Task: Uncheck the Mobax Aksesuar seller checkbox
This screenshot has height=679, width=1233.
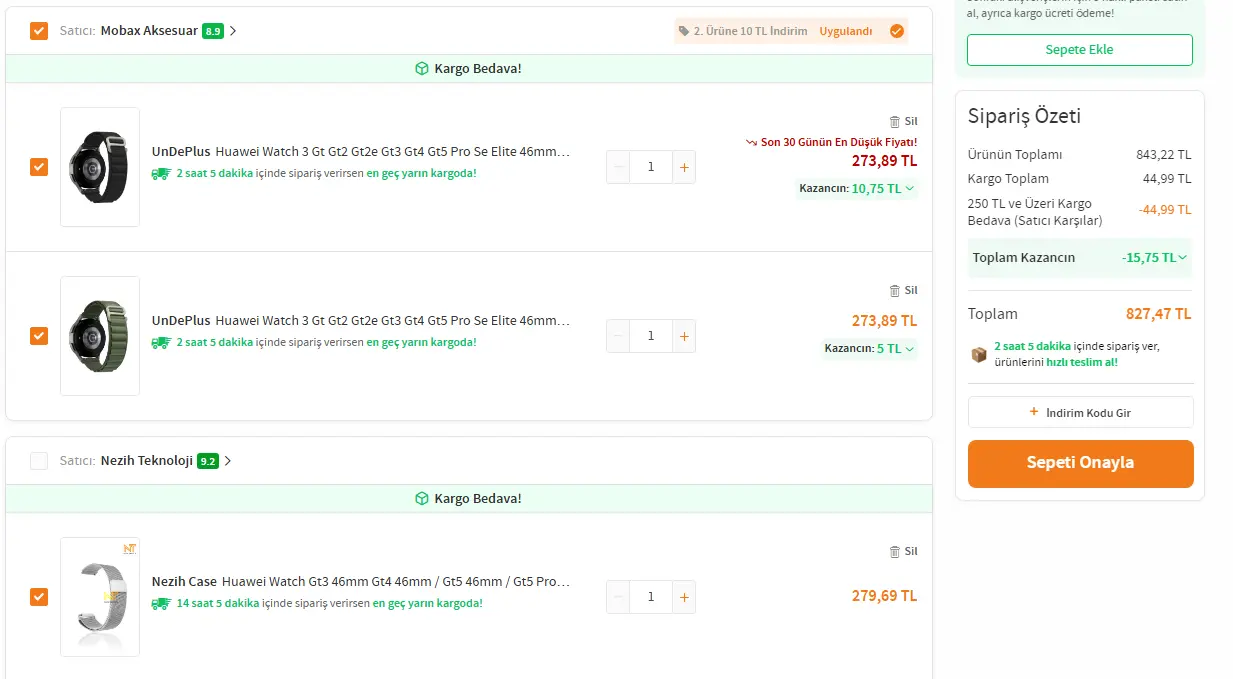Action: [x=39, y=31]
